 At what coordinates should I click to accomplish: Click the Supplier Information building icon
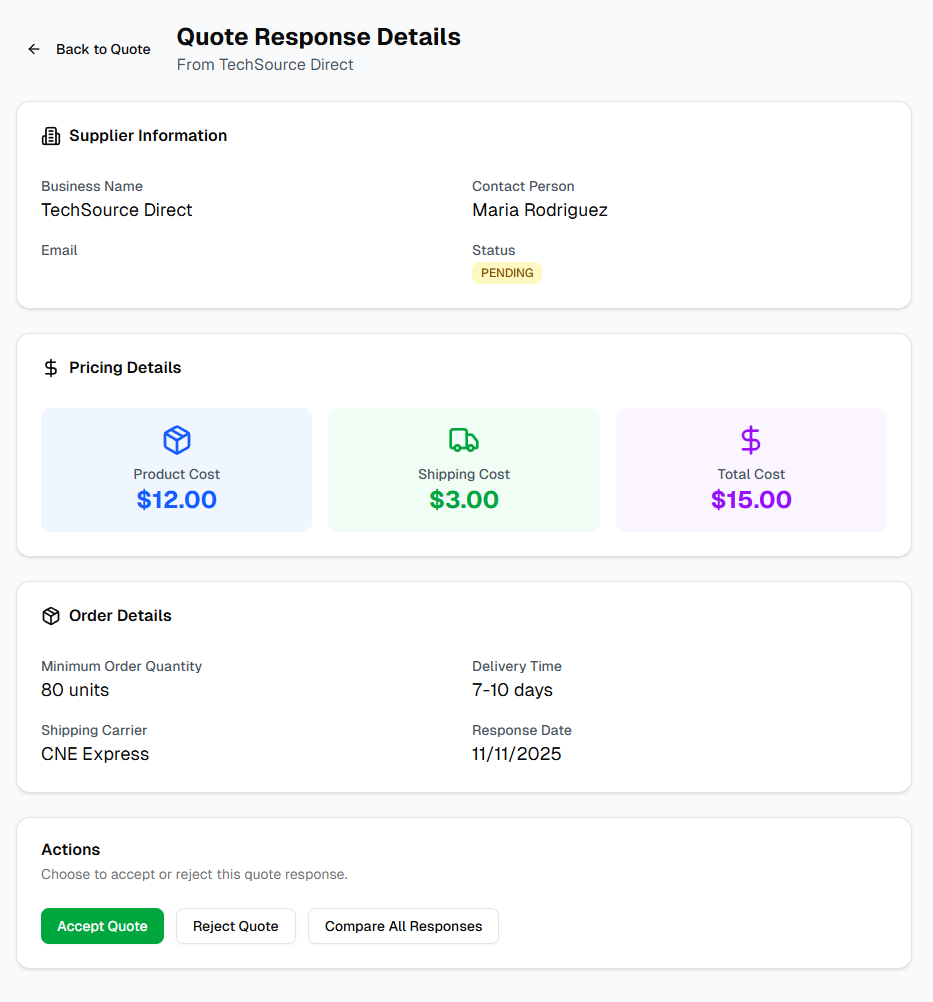point(51,136)
